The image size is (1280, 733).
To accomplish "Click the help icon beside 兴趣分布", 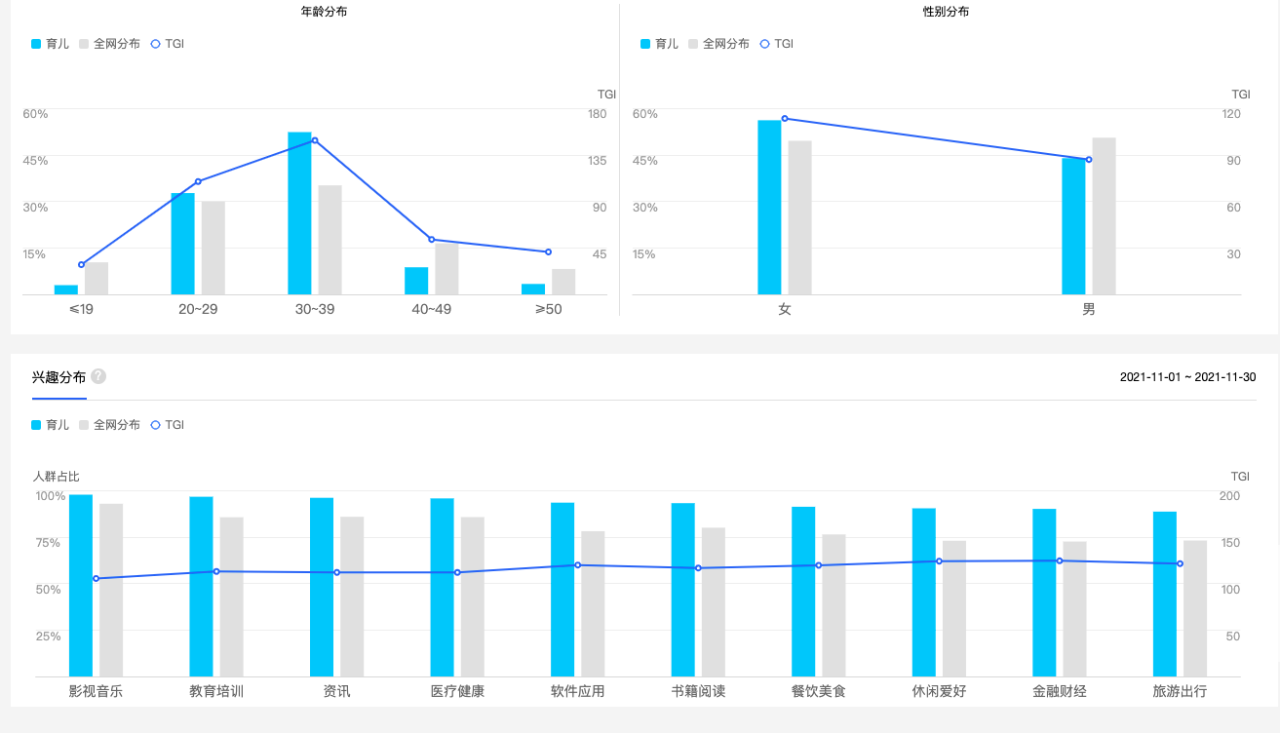I will (98, 377).
